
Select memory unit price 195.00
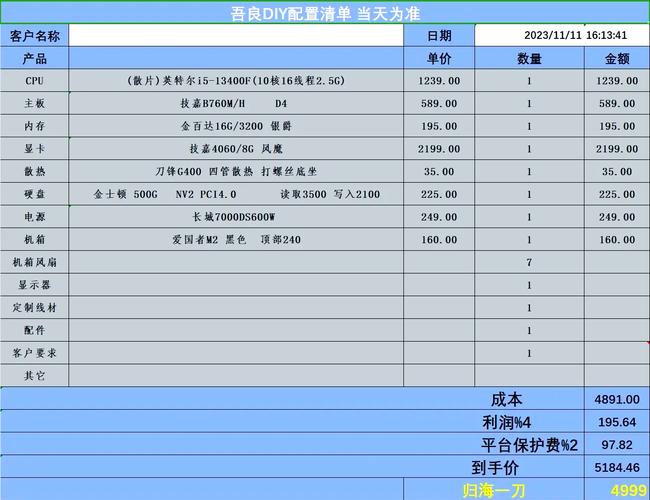439,126
